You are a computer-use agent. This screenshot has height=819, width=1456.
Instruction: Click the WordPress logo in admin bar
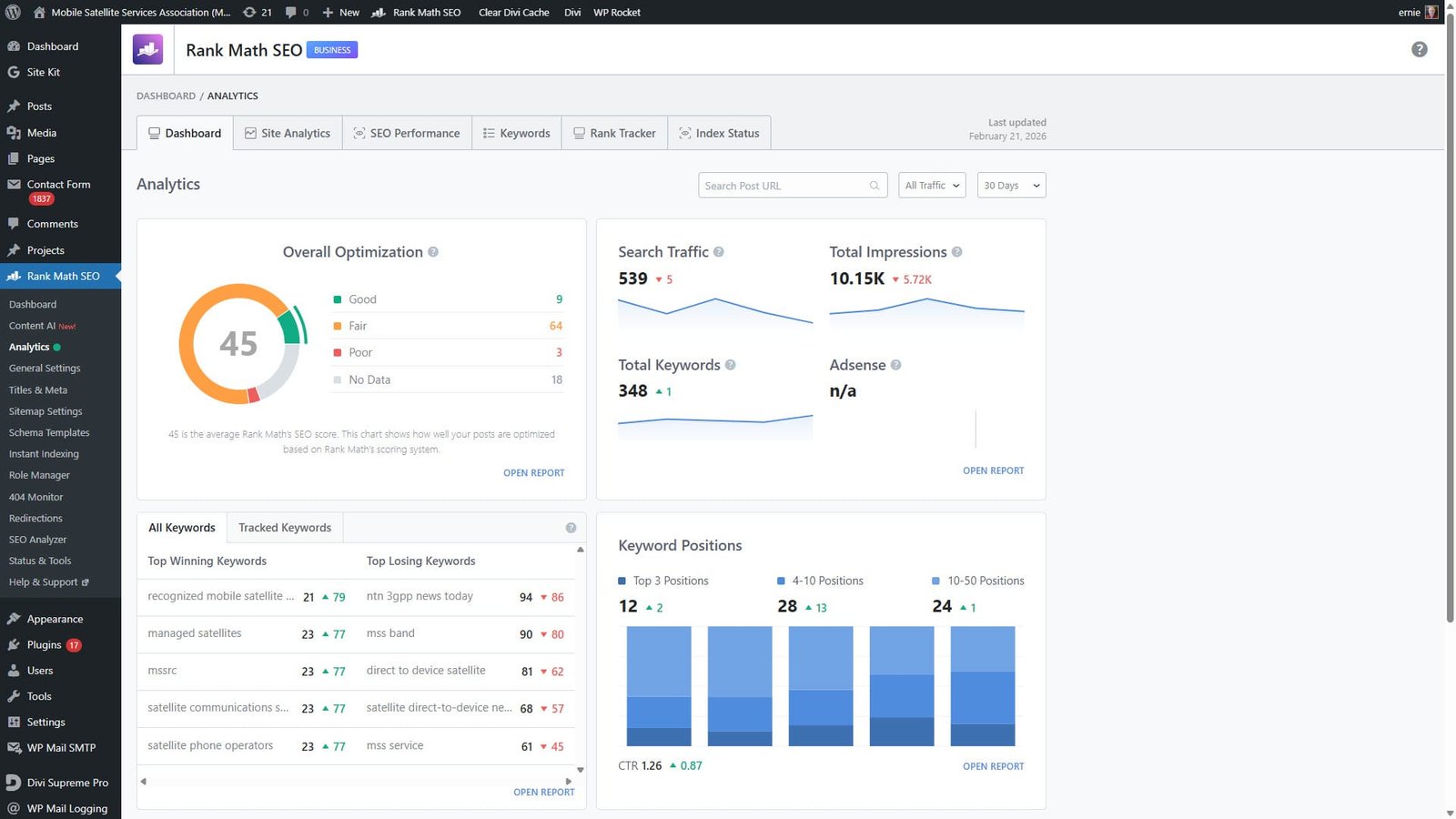click(13, 12)
